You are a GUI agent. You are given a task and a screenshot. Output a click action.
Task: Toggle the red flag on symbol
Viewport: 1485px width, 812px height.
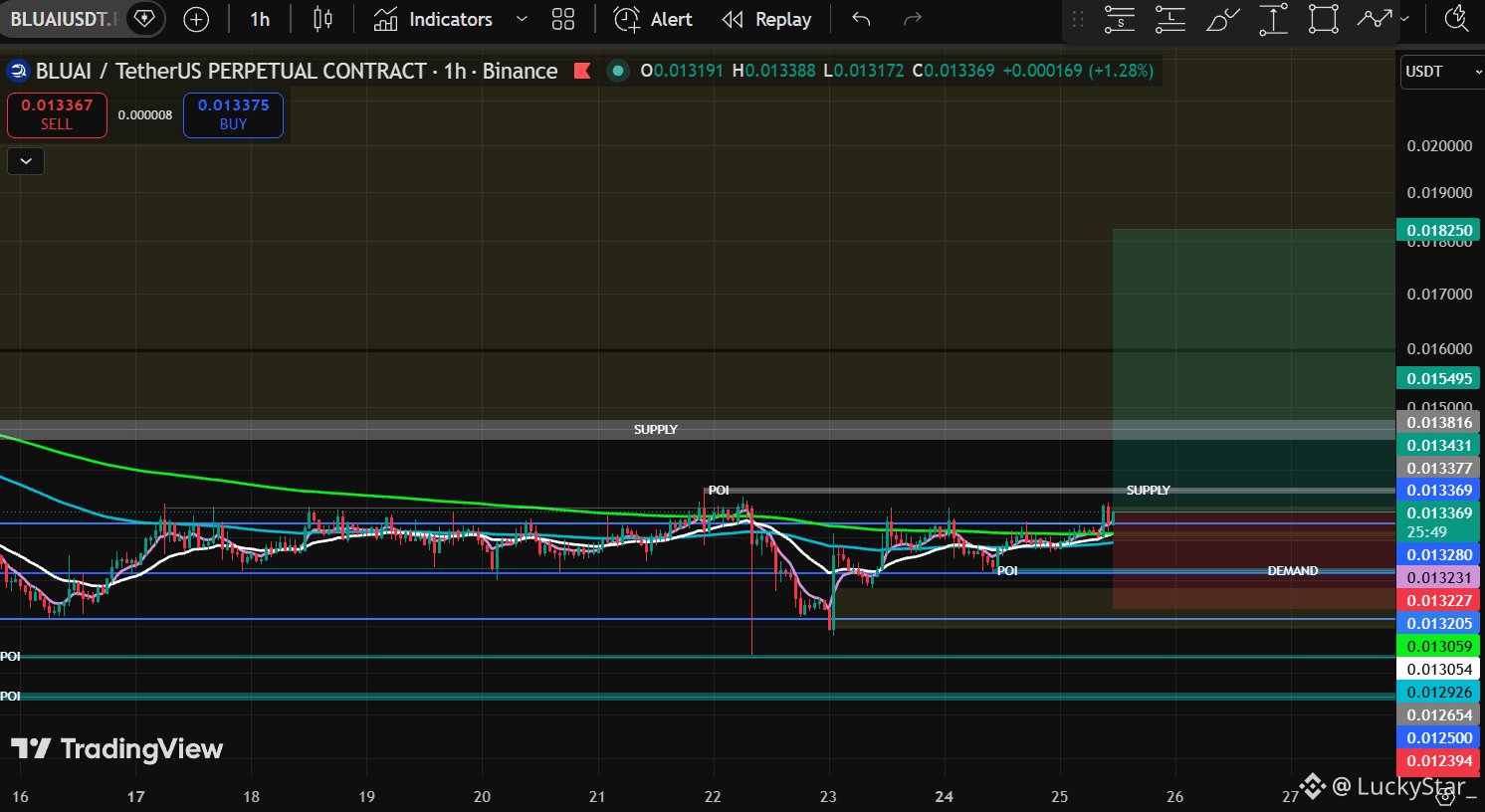click(x=582, y=71)
